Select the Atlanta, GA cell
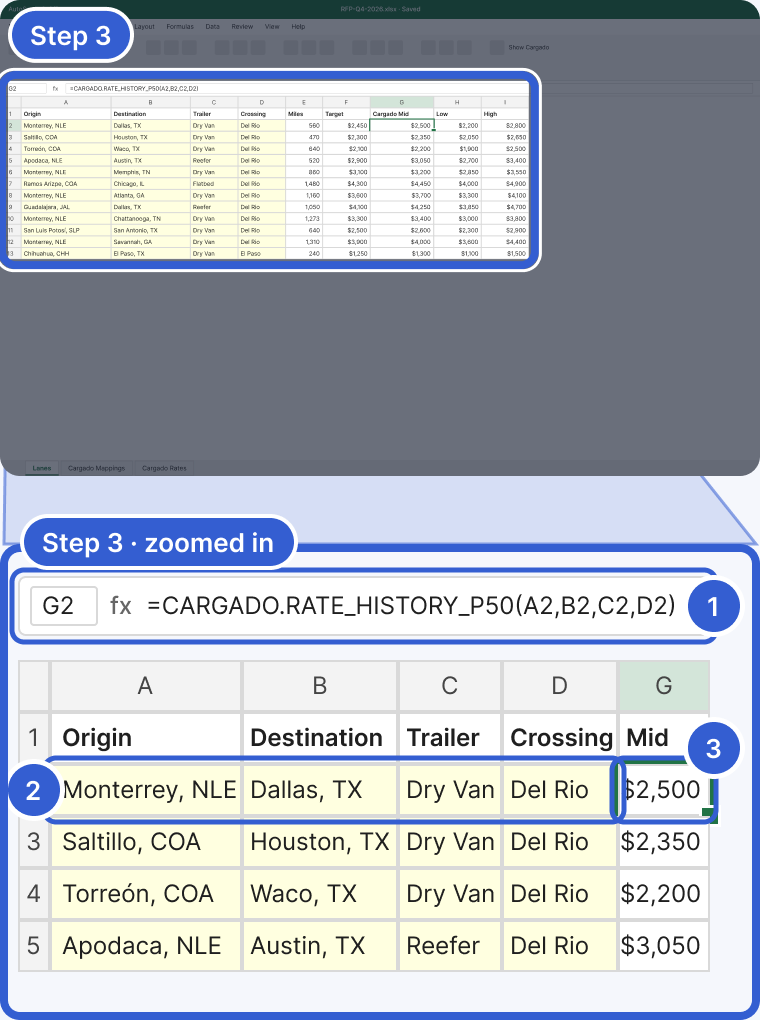Viewport: 760px width, 1020px height. [x=150, y=195]
